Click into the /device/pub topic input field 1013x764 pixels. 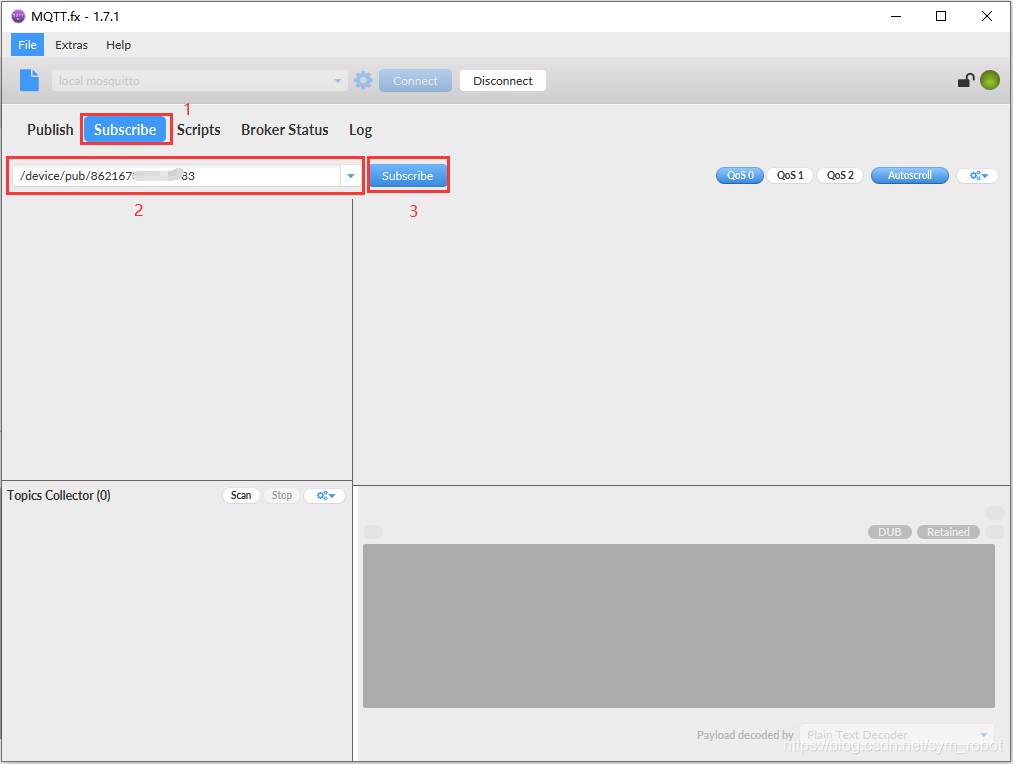tap(176, 176)
